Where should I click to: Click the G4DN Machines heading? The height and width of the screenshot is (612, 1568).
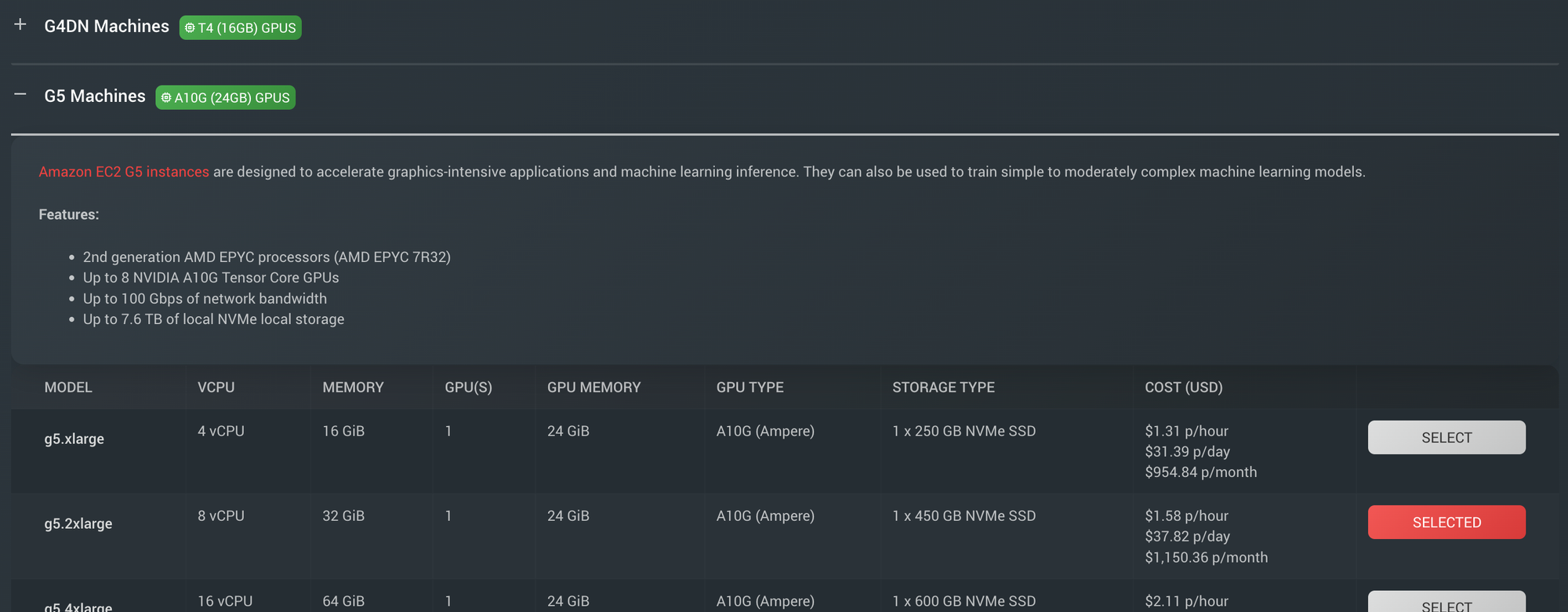(107, 27)
